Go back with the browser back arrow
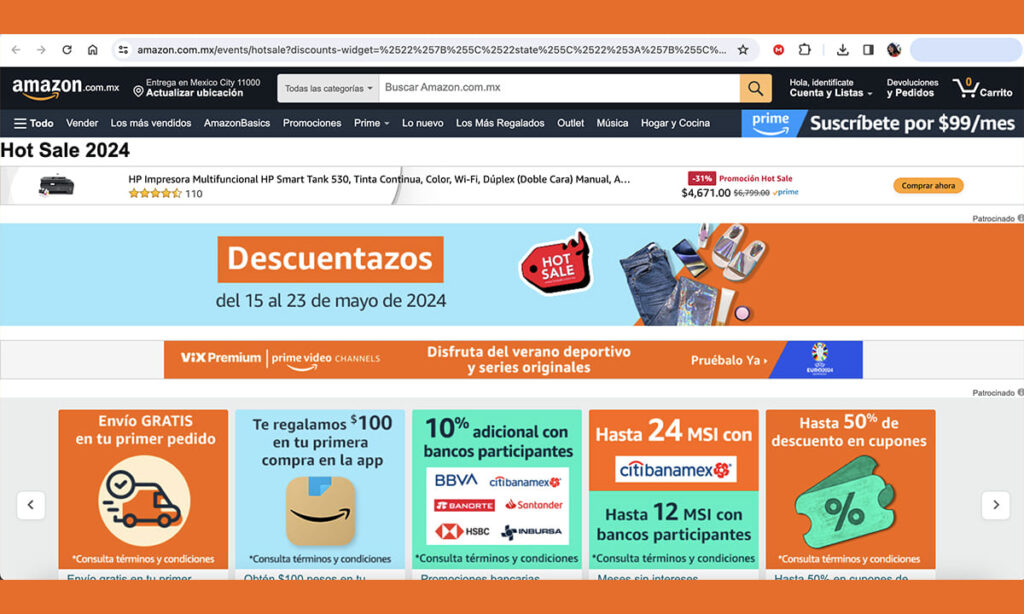This screenshot has width=1024, height=614. coord(16,50)
